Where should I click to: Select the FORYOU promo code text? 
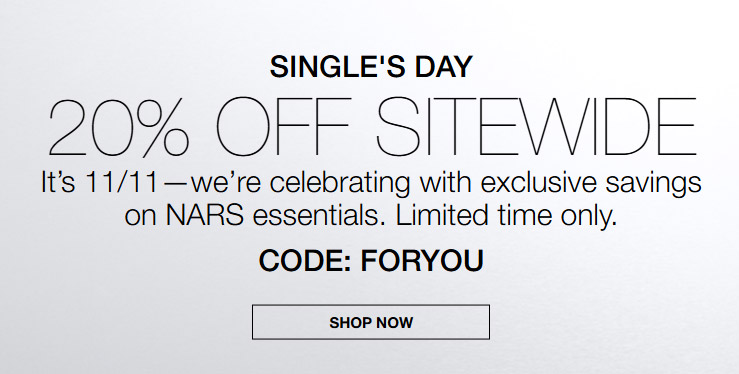click(422, 261)
